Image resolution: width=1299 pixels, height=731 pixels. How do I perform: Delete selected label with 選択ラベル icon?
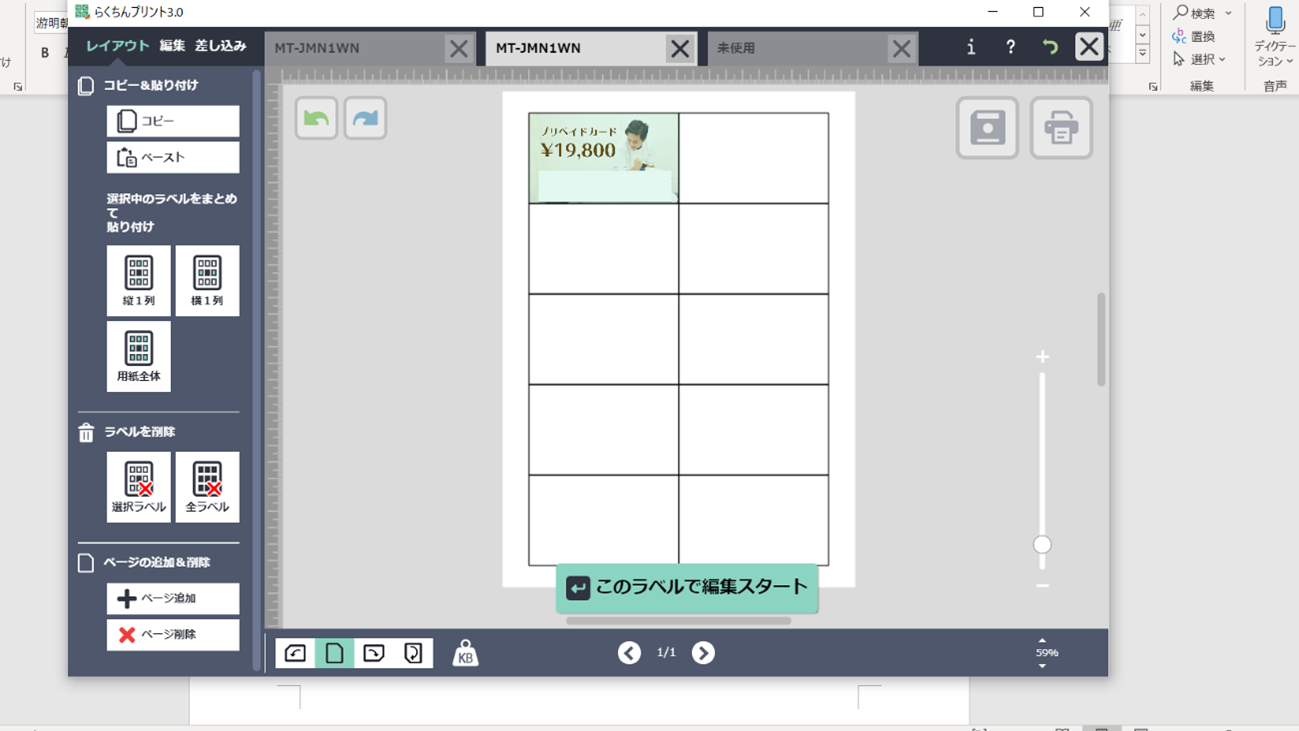(x=139, y=487)
